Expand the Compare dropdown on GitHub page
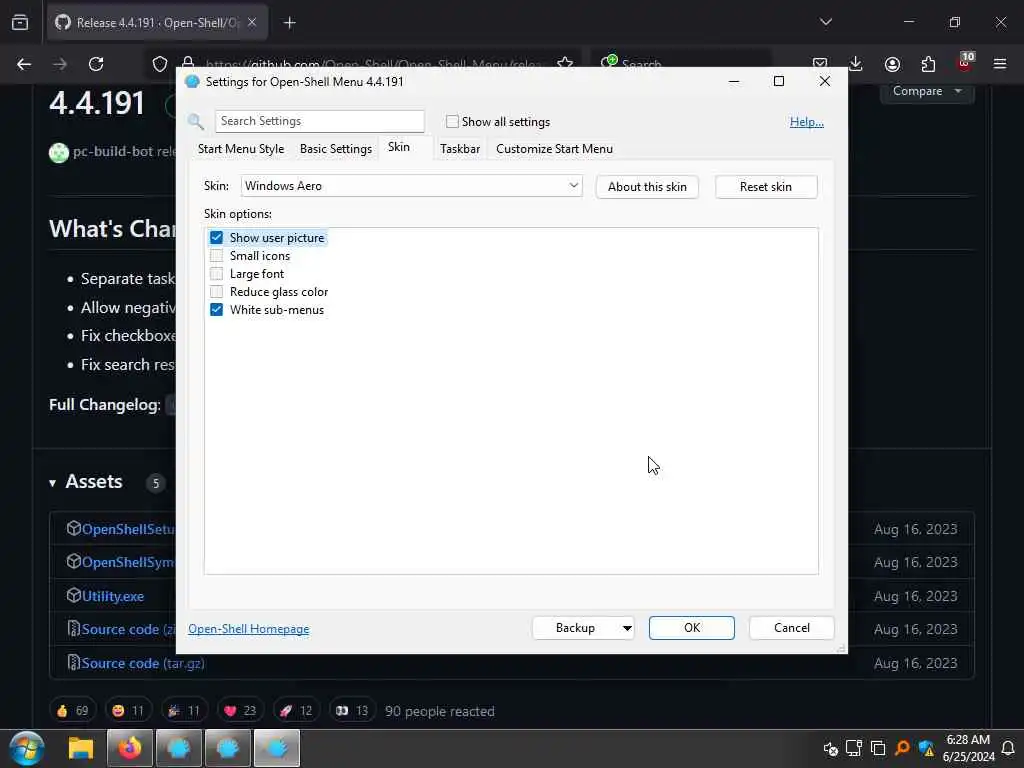 (927, 91)
